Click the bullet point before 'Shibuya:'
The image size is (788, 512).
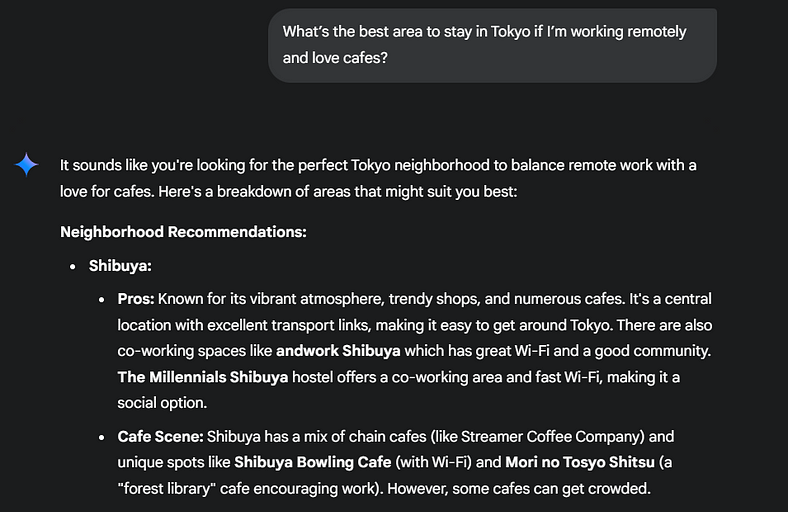click(x=73, y=267)
